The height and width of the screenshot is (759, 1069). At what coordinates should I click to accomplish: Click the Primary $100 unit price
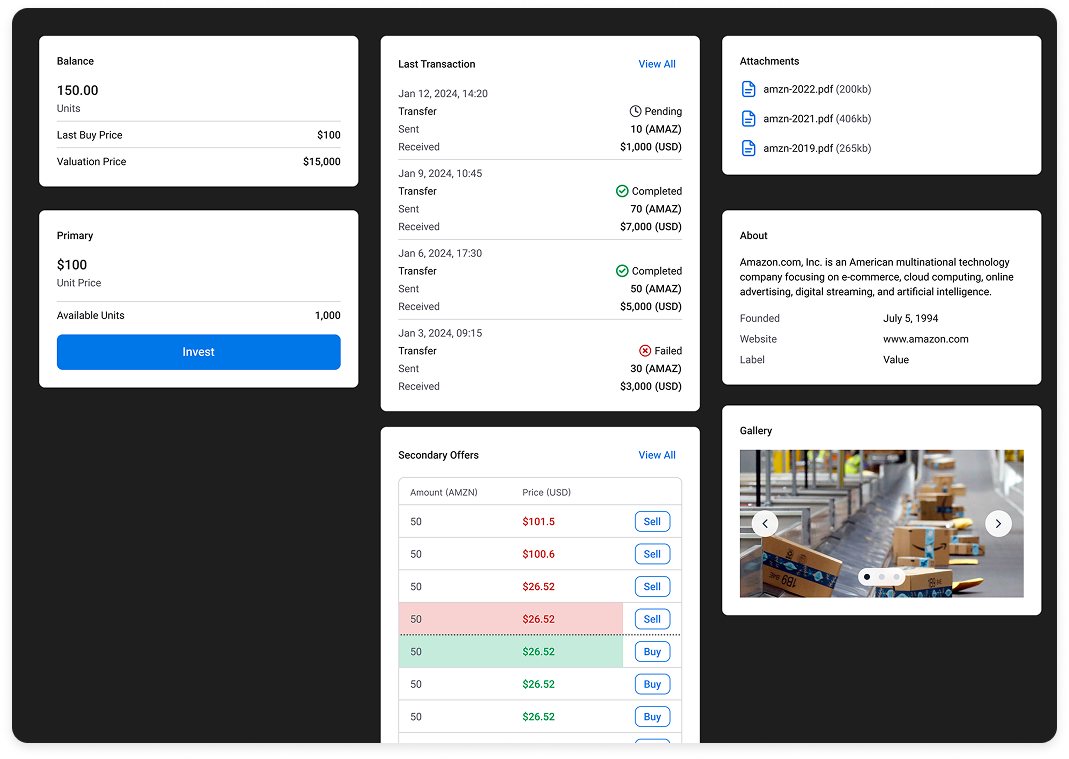[x=72, y=265]
